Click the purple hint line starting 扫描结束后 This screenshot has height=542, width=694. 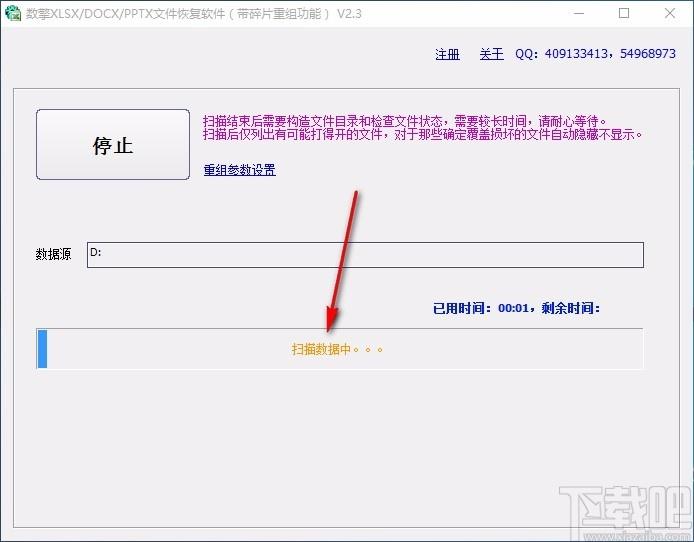[404, 121]
